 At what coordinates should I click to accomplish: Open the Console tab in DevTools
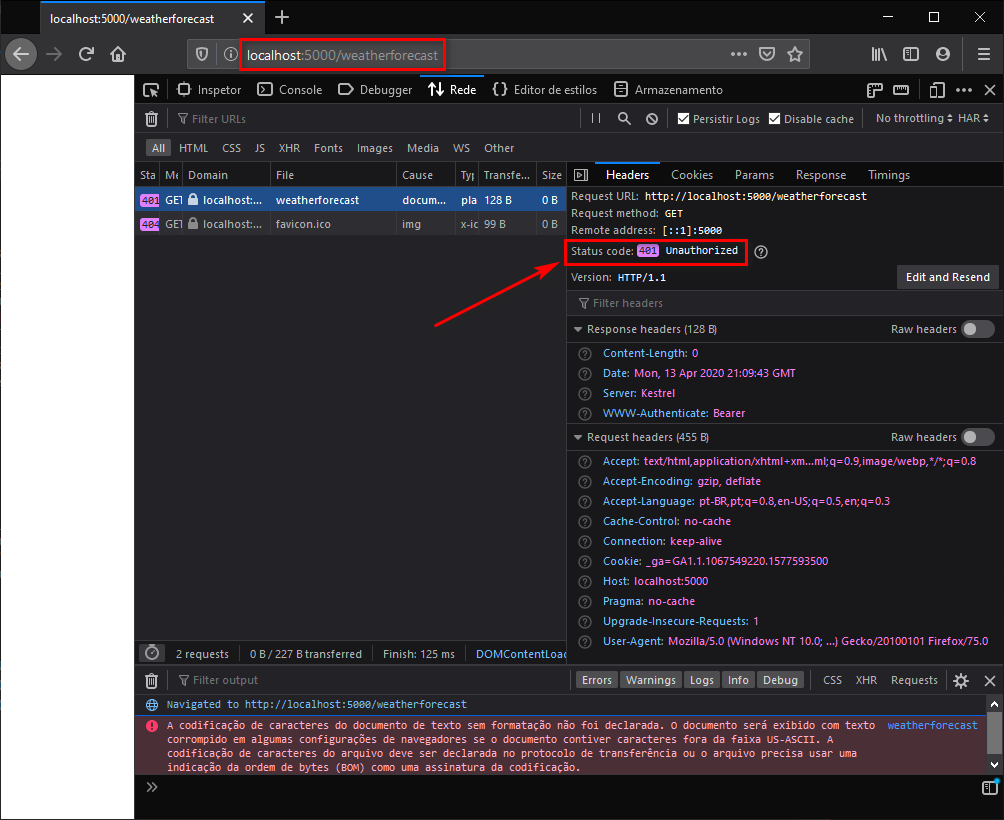tap(290, 90)
